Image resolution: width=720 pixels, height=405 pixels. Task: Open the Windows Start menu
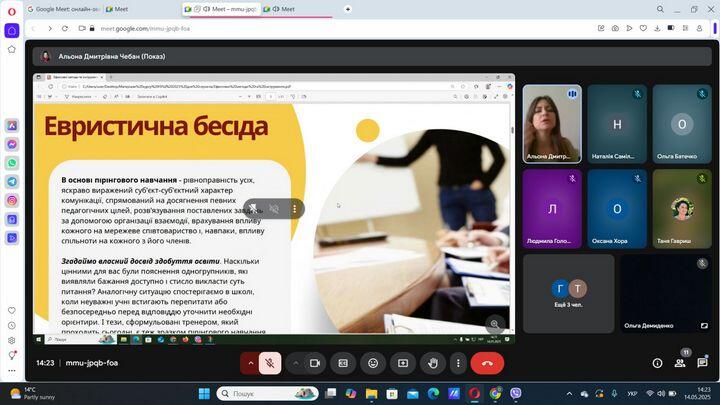click(x=204, y=394)
